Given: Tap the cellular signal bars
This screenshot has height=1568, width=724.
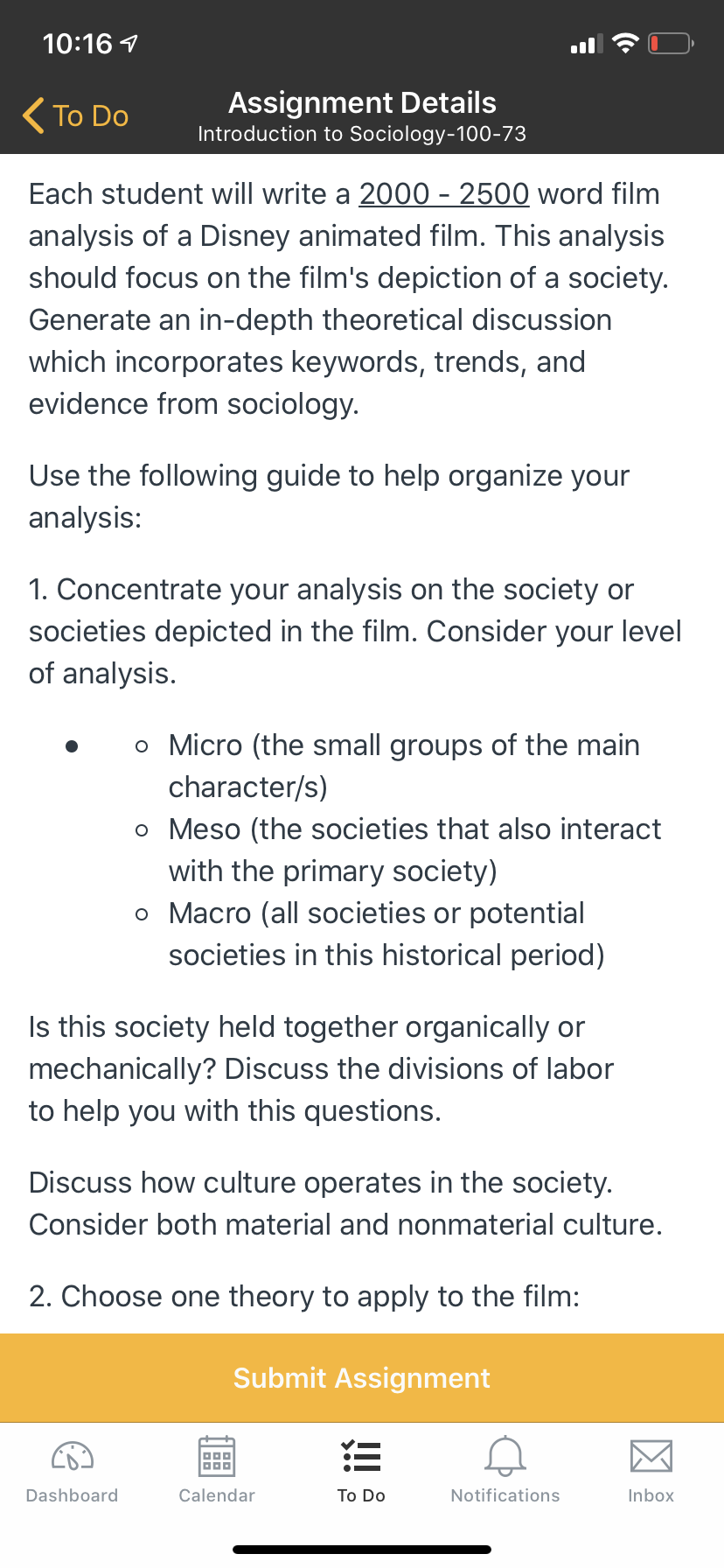Looking at the screenshot, I should coord(586,44).
